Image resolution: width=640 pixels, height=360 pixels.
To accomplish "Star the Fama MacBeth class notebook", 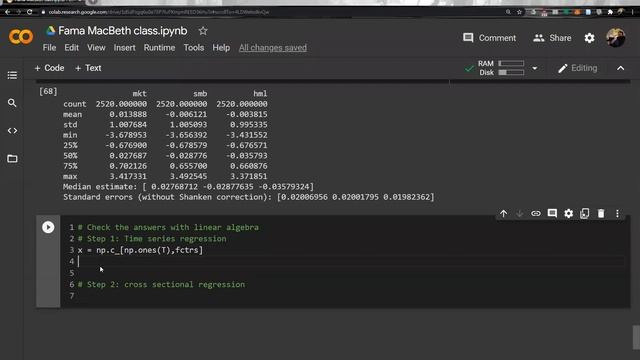I will pyautogui.click(x=203, y=31).
